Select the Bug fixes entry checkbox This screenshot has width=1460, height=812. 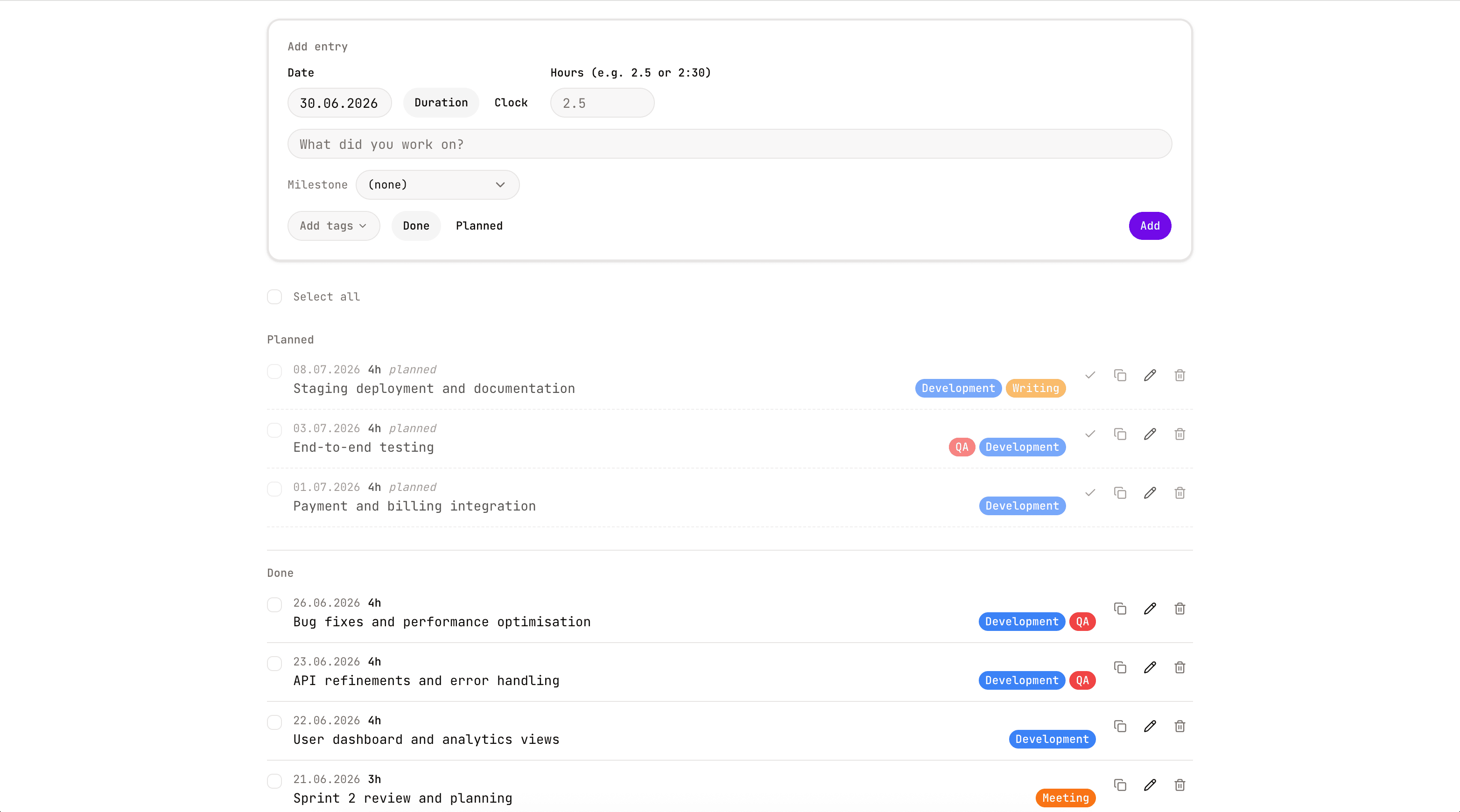pyautogui.click(x=274, y=605)
